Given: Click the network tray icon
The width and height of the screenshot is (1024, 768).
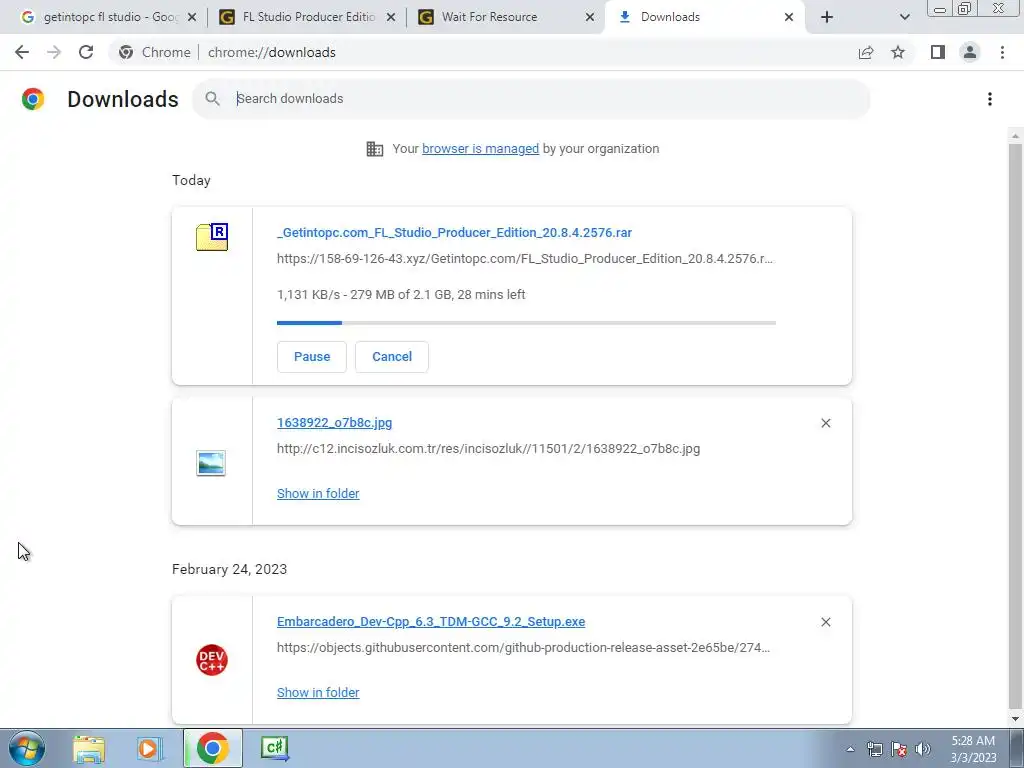Looking at the screenshot, I should [x=874, y=749].
